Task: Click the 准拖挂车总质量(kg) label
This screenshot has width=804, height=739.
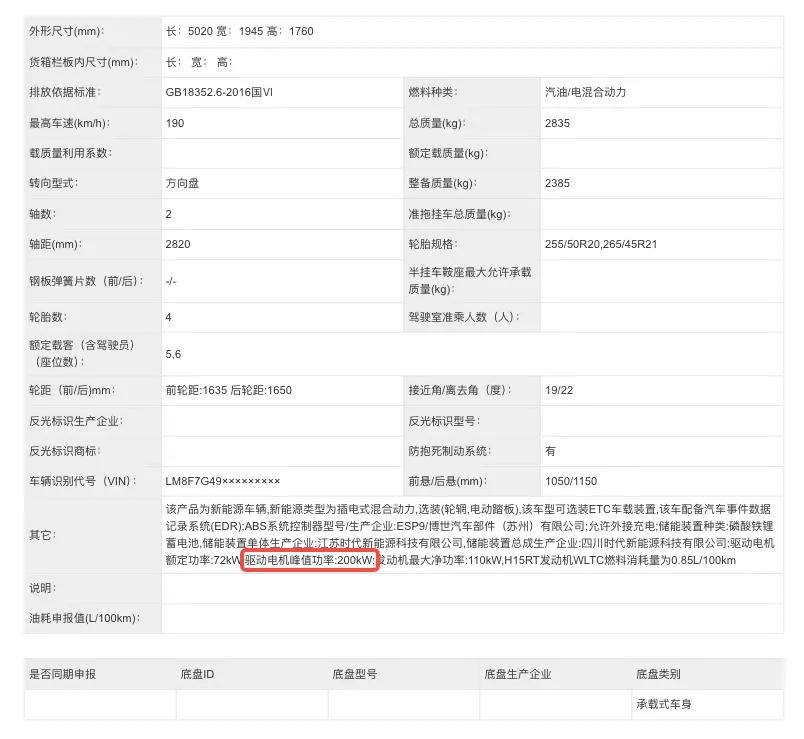Action: tap(459, 214)
